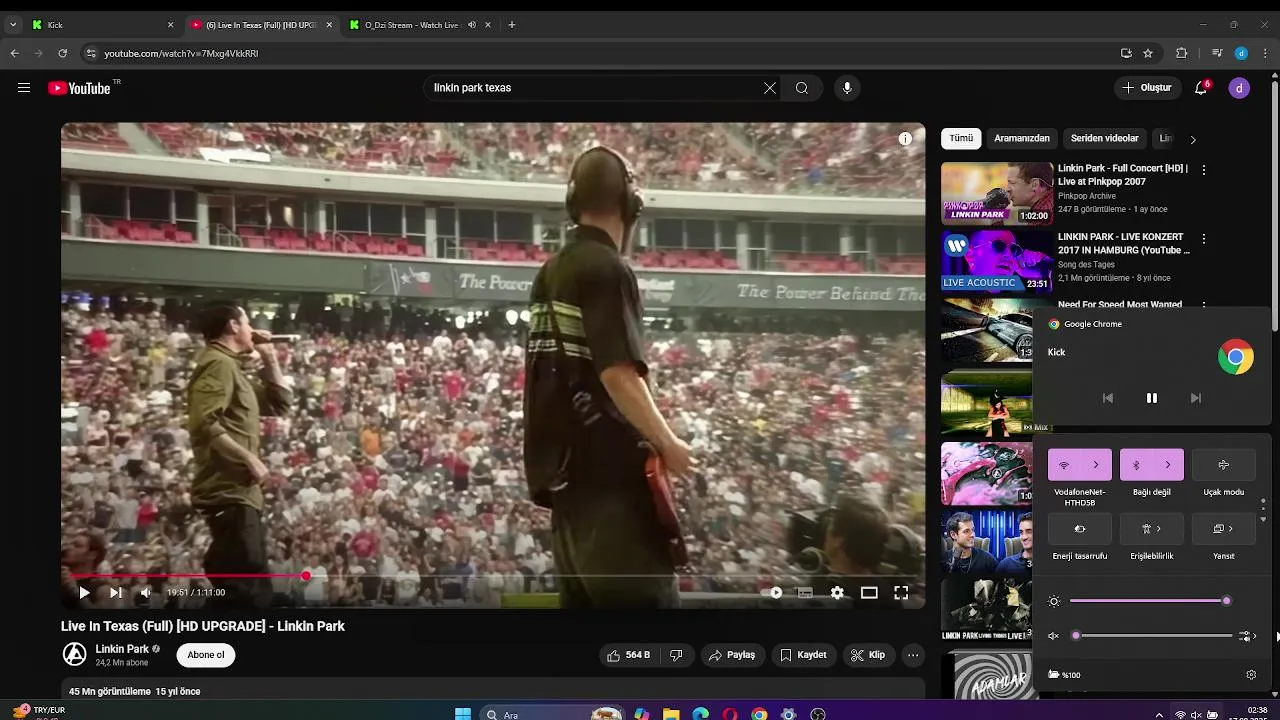Screen dimensions: 1280x720
Task: Seek on the video progress bar
Action: [493, 576]
